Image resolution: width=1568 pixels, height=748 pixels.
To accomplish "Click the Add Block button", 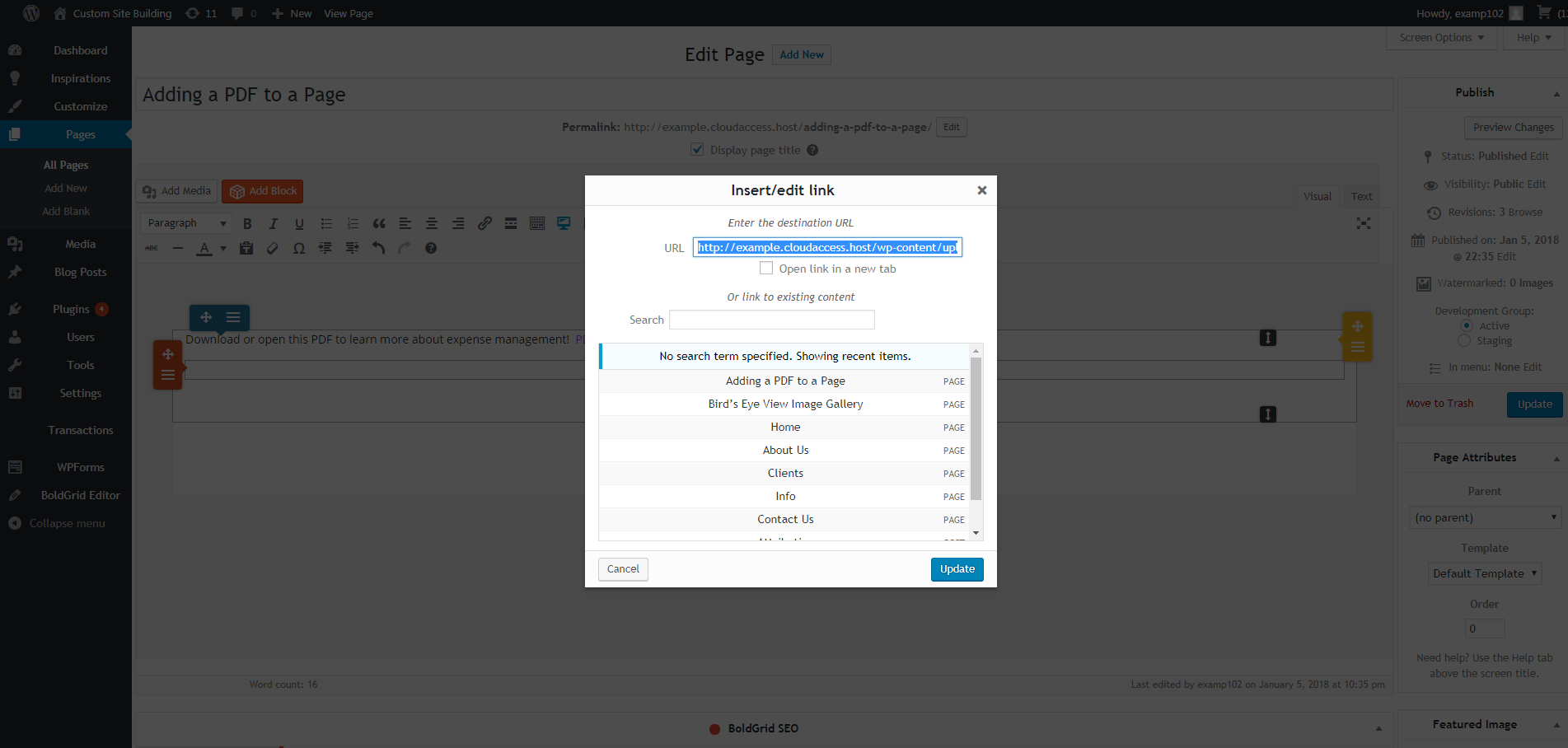I will click(x=263, y=191).
